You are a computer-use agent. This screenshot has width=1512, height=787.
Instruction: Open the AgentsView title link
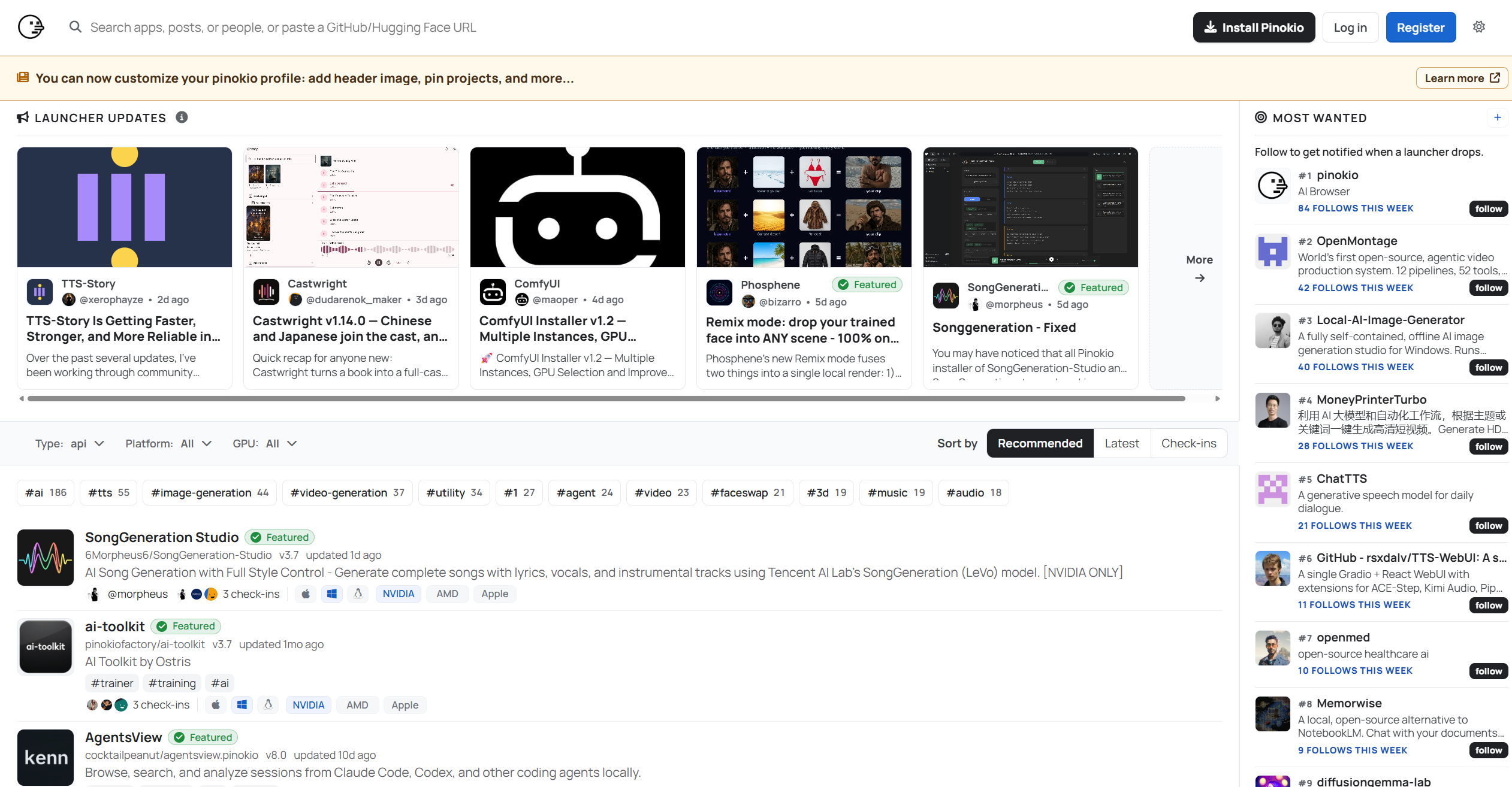coord(123,737)
